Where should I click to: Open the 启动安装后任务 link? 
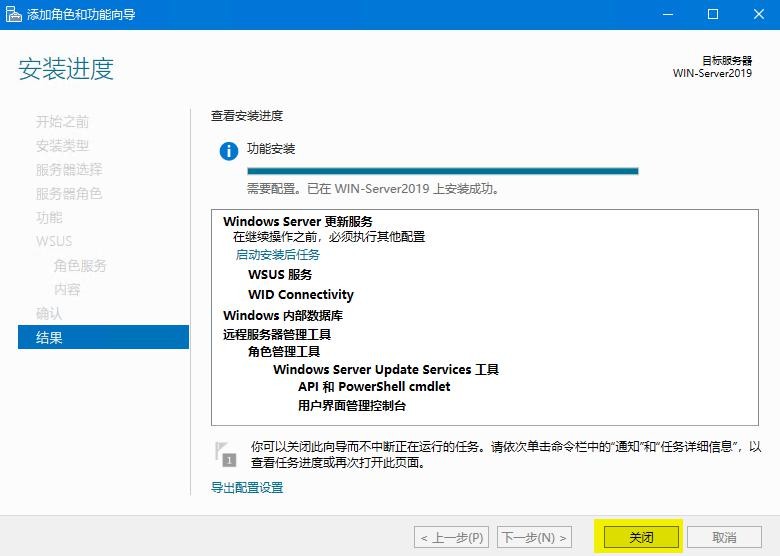click(x=277, y=255)
